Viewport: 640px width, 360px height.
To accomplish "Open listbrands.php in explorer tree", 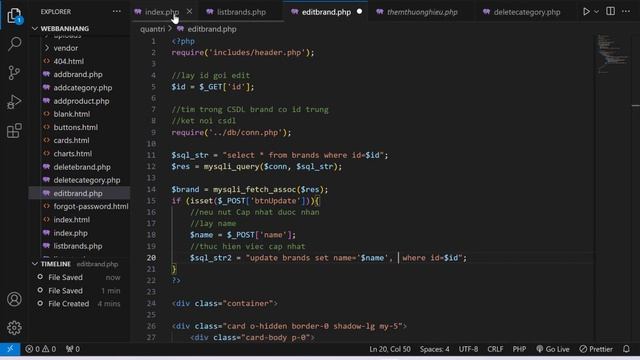I will (x=78, y=246).
